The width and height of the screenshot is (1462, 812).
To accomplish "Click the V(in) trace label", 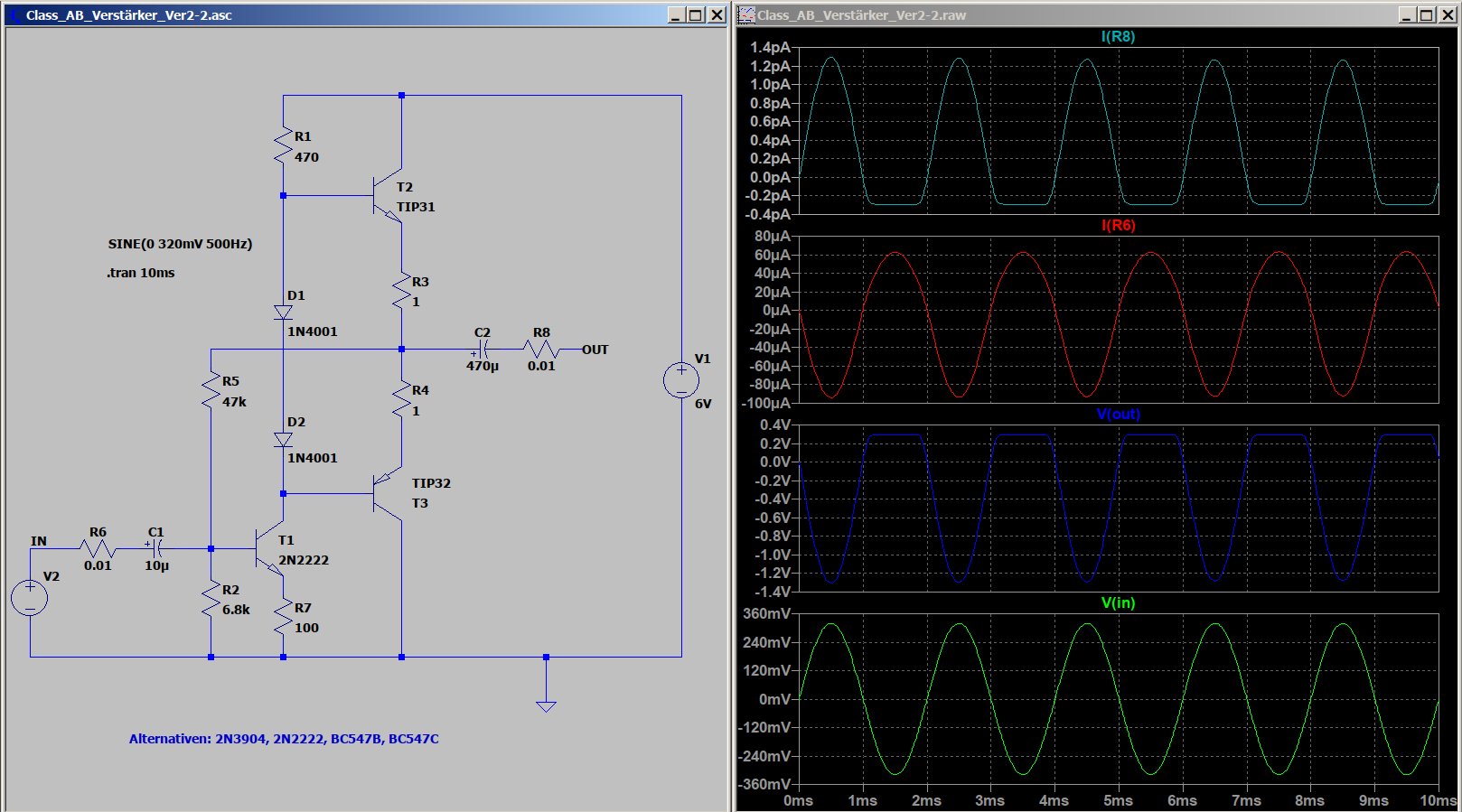I will [1118, 602].
